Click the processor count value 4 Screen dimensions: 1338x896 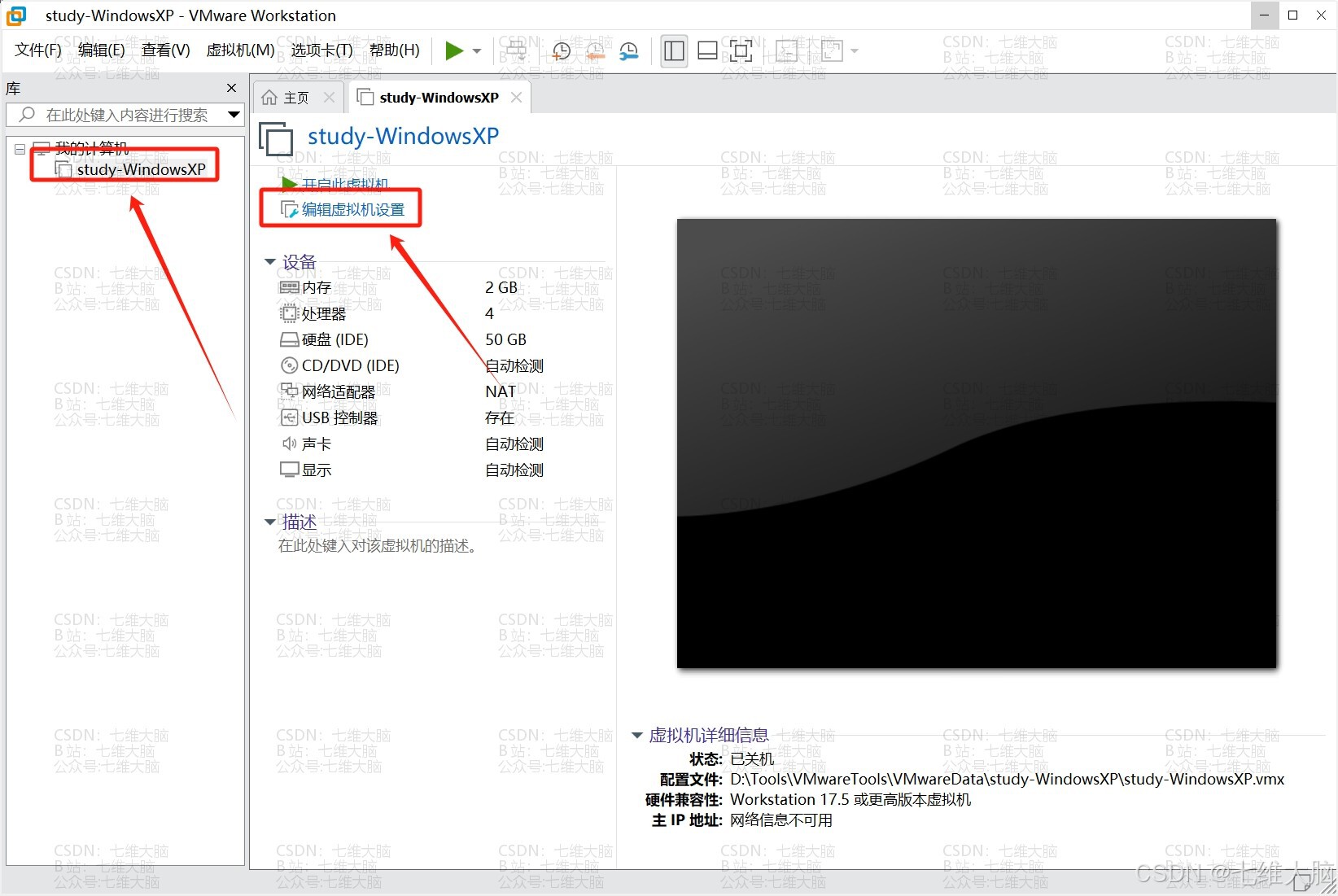pos(489,313)
